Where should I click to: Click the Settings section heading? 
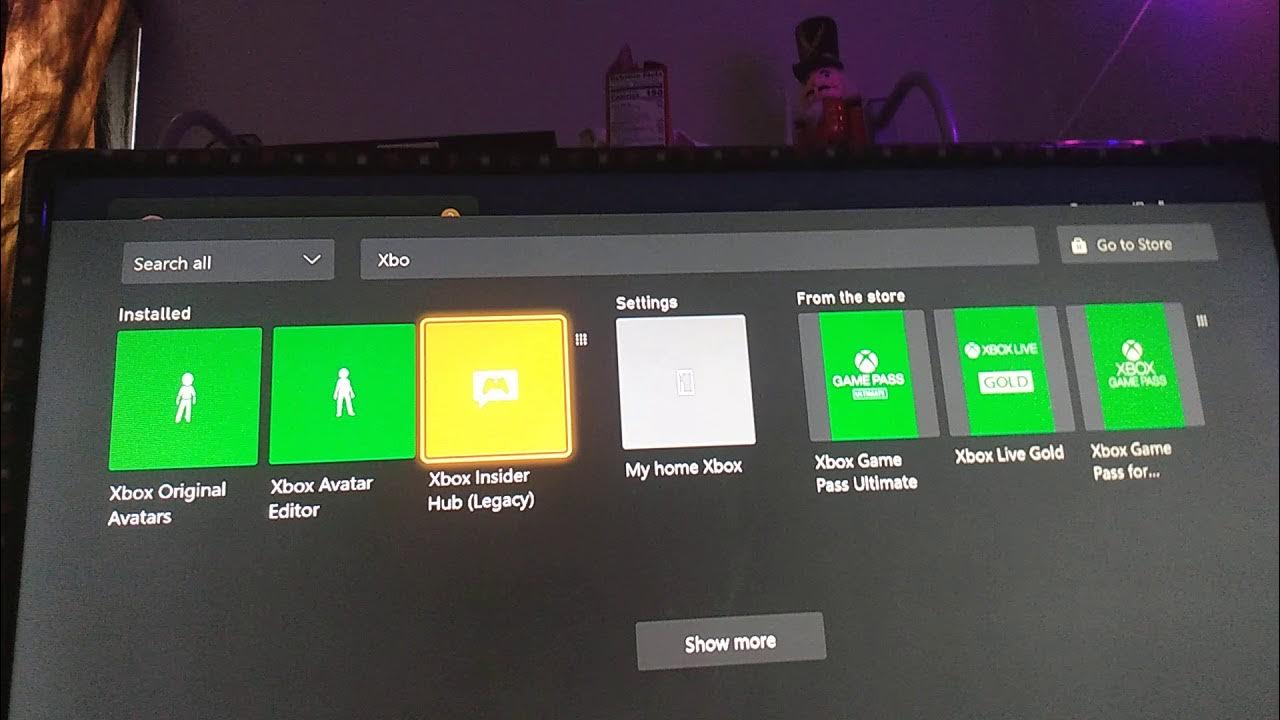[x=646, y=302]
